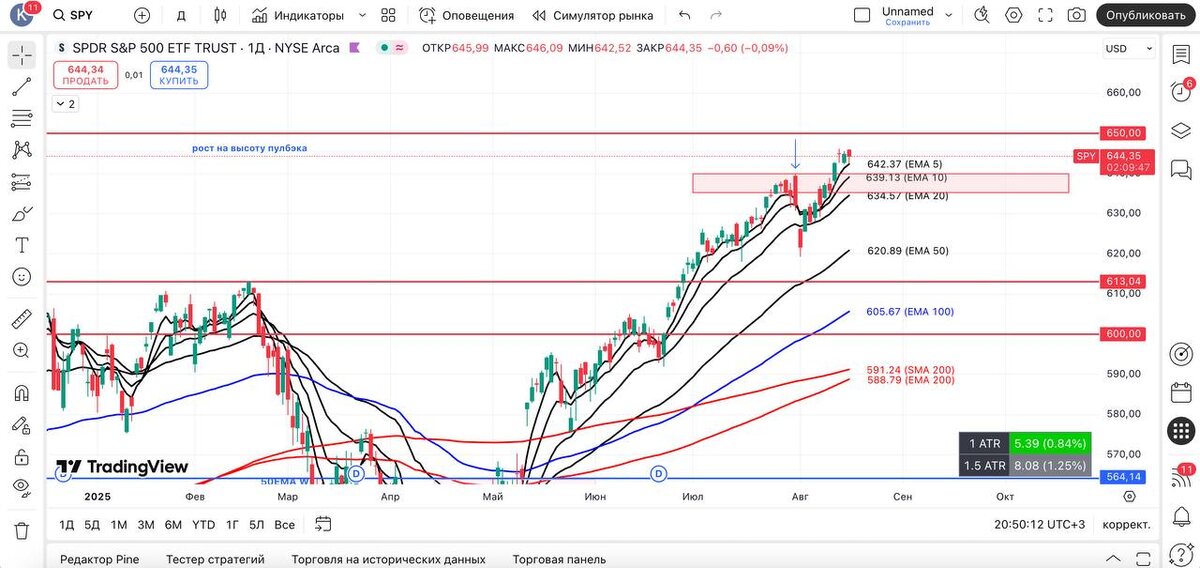This screenshot has height=568, width=1200.
Task: Open the Fibonacci and Gann tools
Action: pos(22,118)
